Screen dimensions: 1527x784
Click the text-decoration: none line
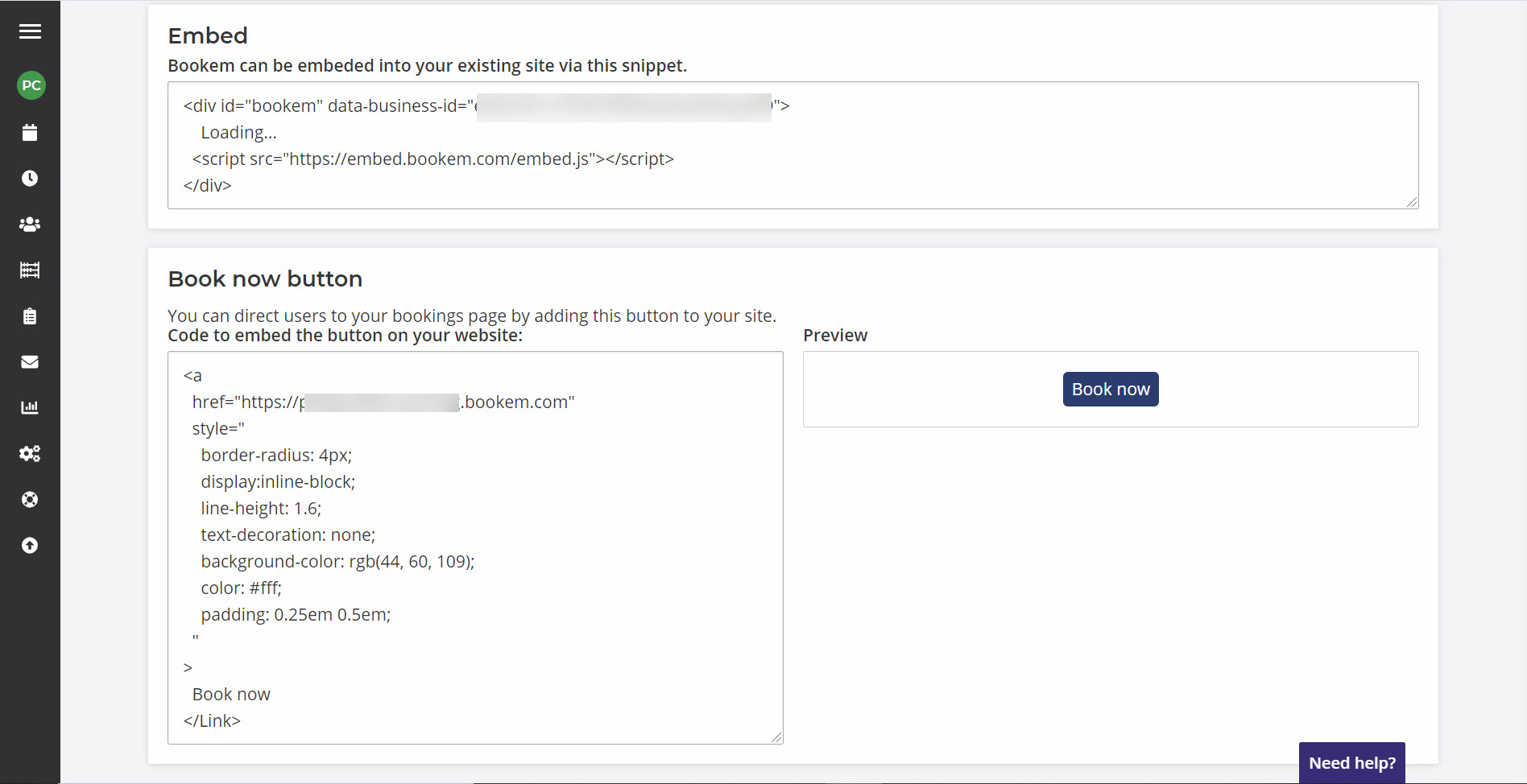[288, 535]
